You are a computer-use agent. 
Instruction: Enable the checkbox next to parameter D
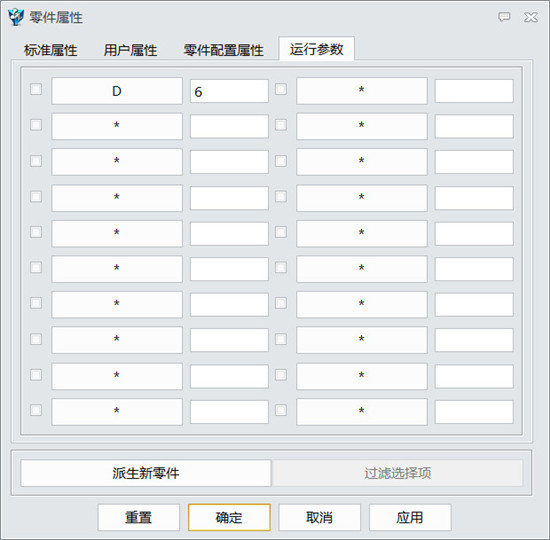coord(36,89)
